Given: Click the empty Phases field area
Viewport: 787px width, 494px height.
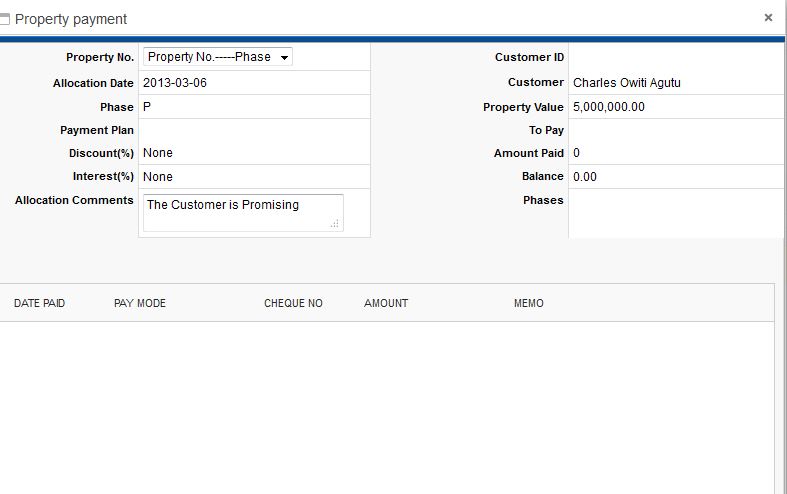Looking at the screenshot, I should [x=675, y=212].
